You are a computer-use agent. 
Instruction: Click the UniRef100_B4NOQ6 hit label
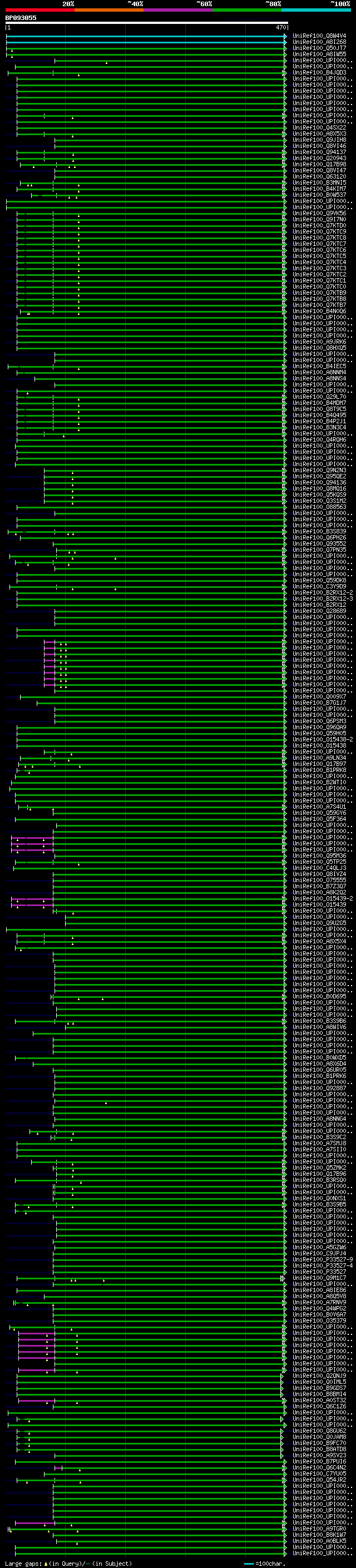tap(319, 311)
